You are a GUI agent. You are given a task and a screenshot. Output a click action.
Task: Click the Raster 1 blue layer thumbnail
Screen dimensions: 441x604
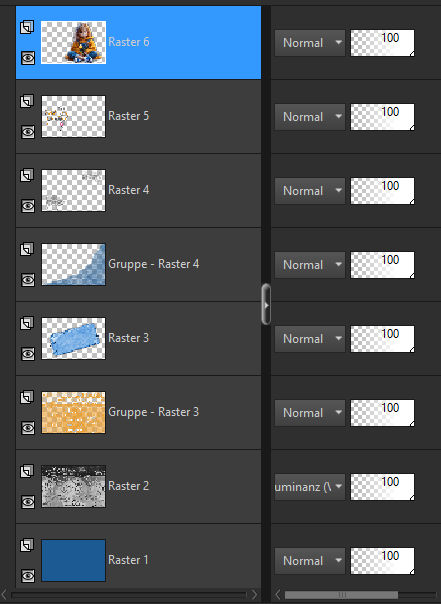point(73,560)
